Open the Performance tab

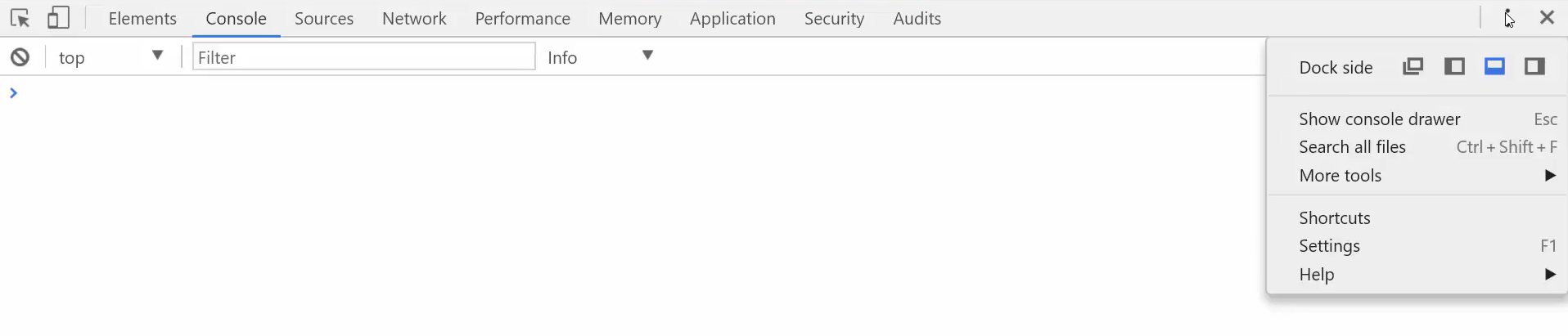(523, 18)
